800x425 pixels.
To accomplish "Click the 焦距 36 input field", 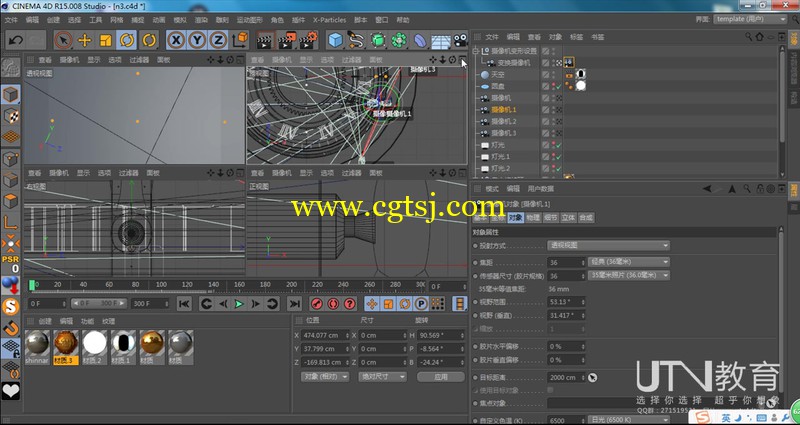I will point(566,262).
